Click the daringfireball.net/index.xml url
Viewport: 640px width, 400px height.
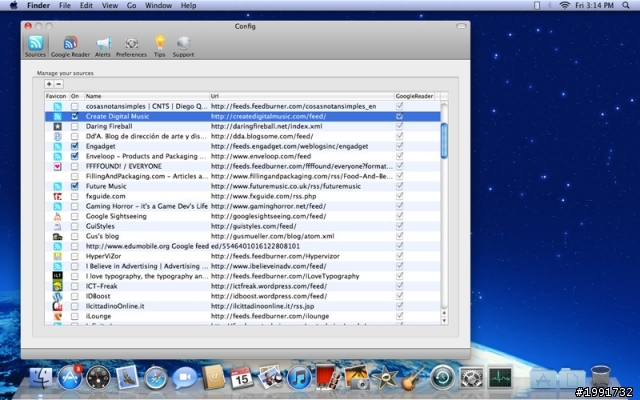coord(267,126)
